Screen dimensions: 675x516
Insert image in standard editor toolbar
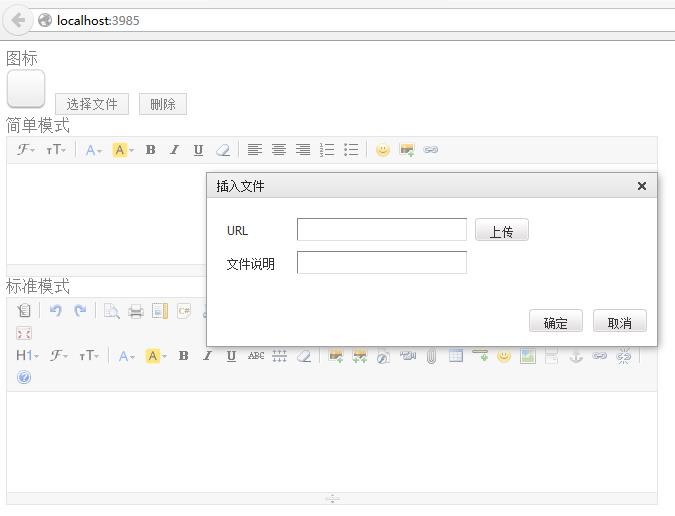(x=336, y=356)
